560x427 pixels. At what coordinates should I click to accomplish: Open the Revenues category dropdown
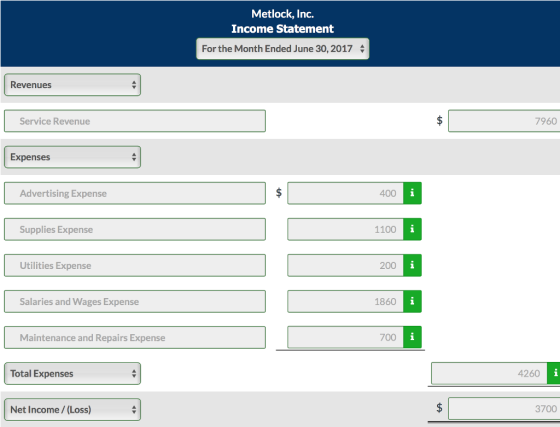[x=72, y=85]
